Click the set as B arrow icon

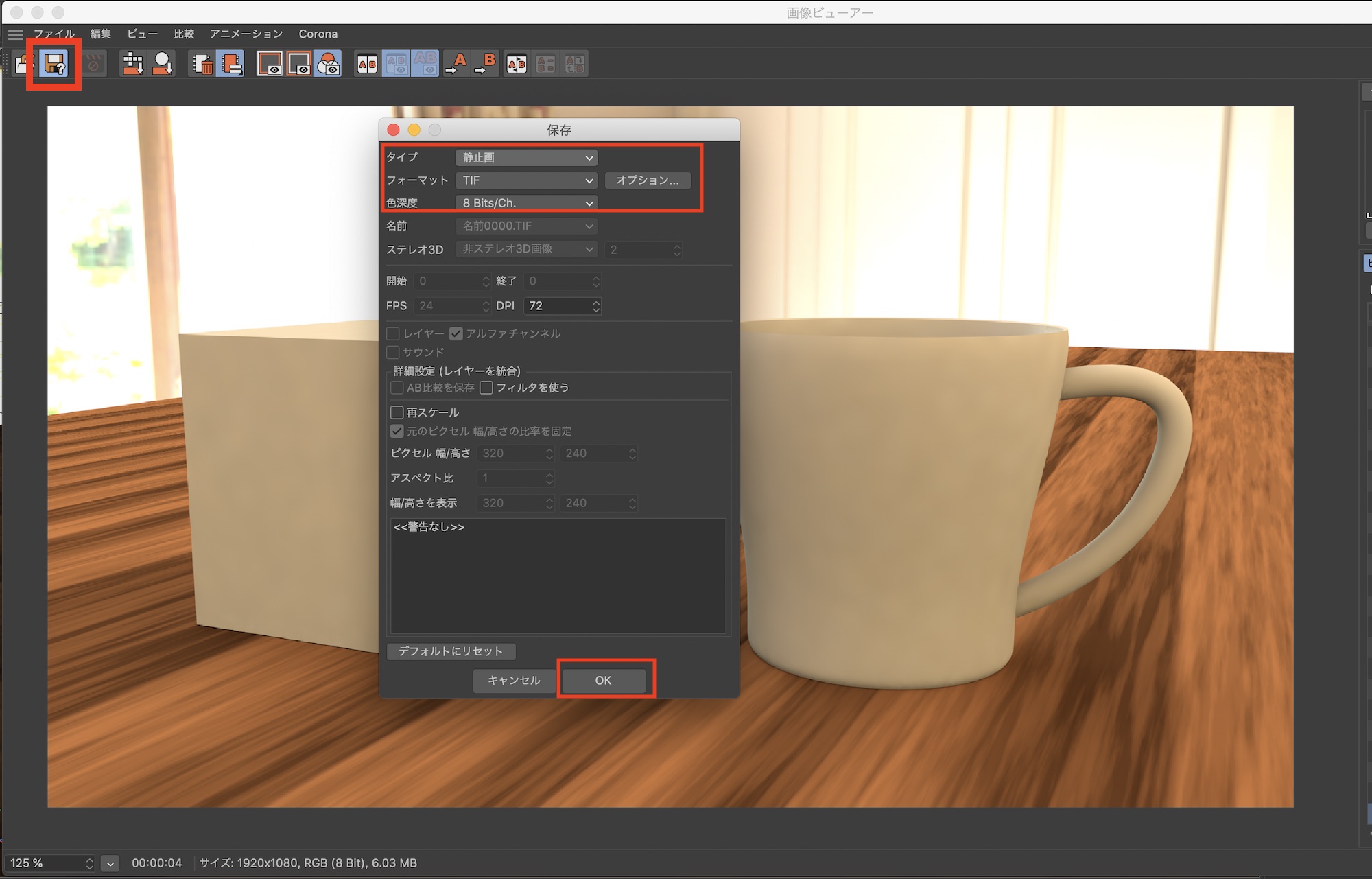(x=485, y=64)
